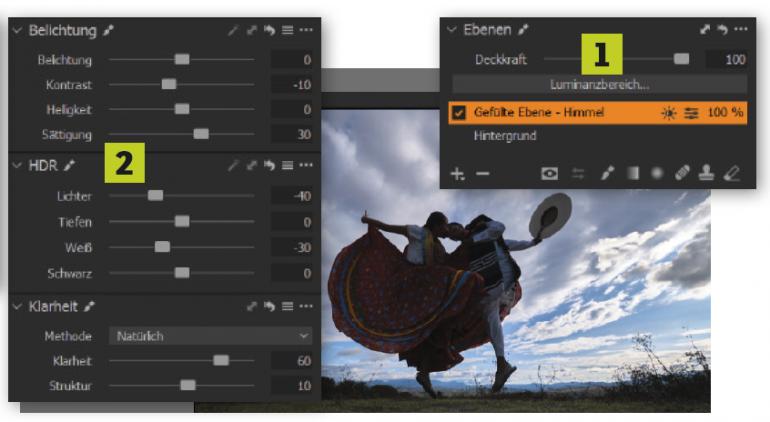Uncheck the Gefüllte Ebene - Himmel layer
Screen dimensions: 770x422
pos(459,113)
